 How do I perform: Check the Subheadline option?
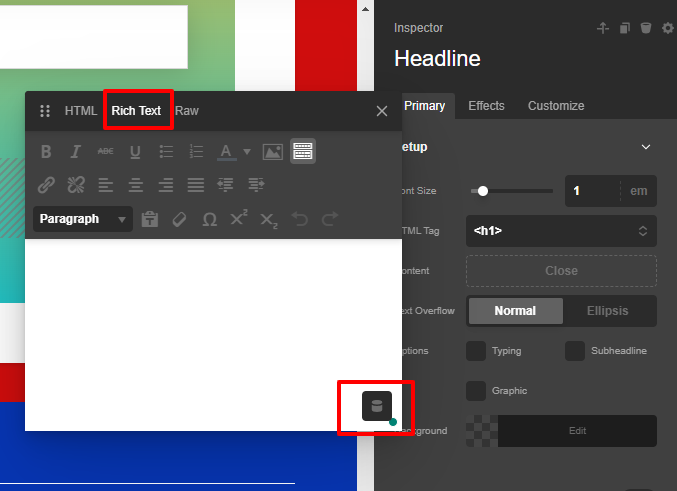point(575,351)
